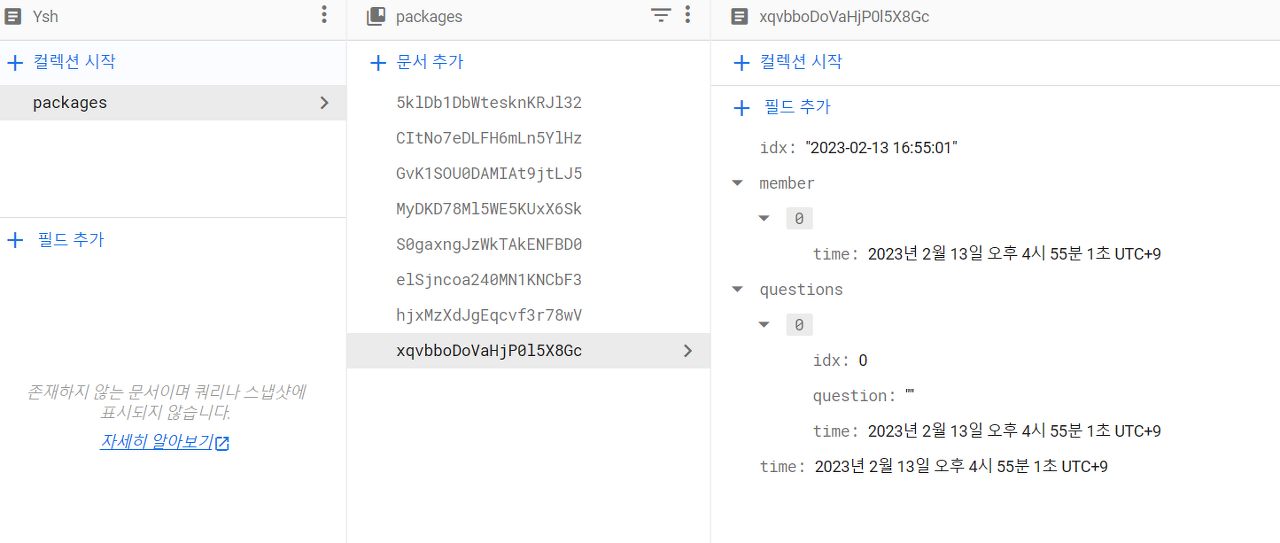
Task: Click the packages title in column header
Action: [x=429, y=16]
